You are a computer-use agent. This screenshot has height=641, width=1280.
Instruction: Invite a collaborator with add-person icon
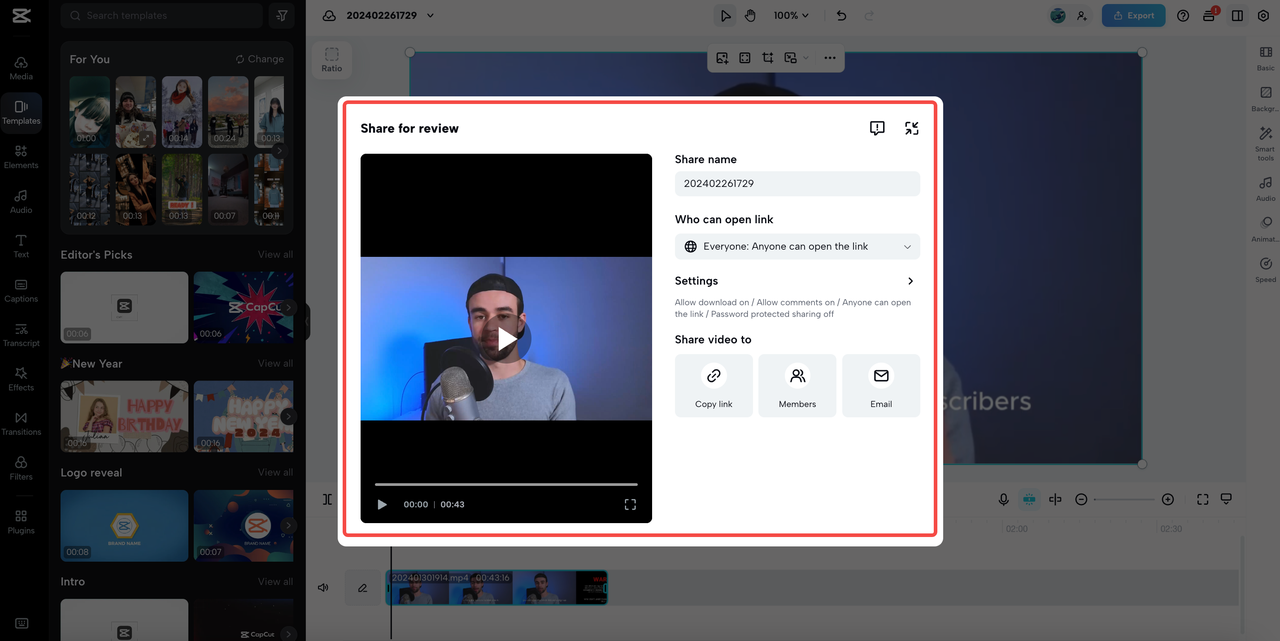pyautogui.click(x=1082, y=15)
